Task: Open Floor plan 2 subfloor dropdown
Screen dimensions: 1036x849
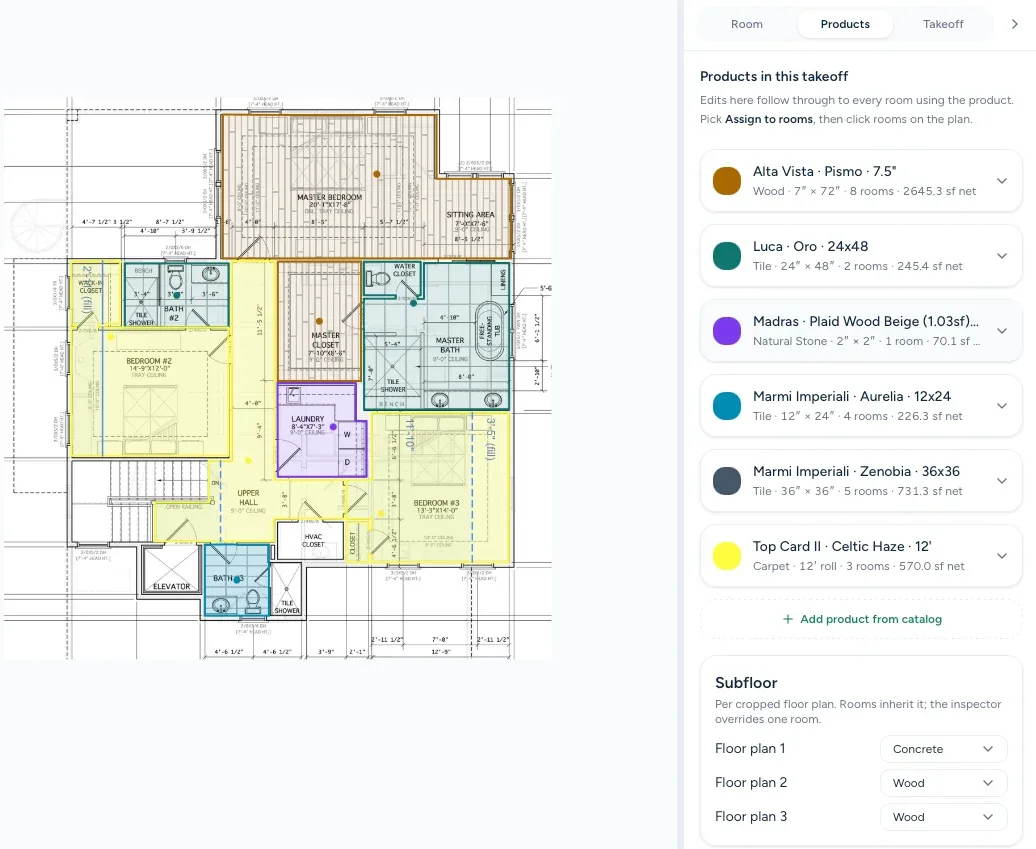Action: (x=943, y=783)
